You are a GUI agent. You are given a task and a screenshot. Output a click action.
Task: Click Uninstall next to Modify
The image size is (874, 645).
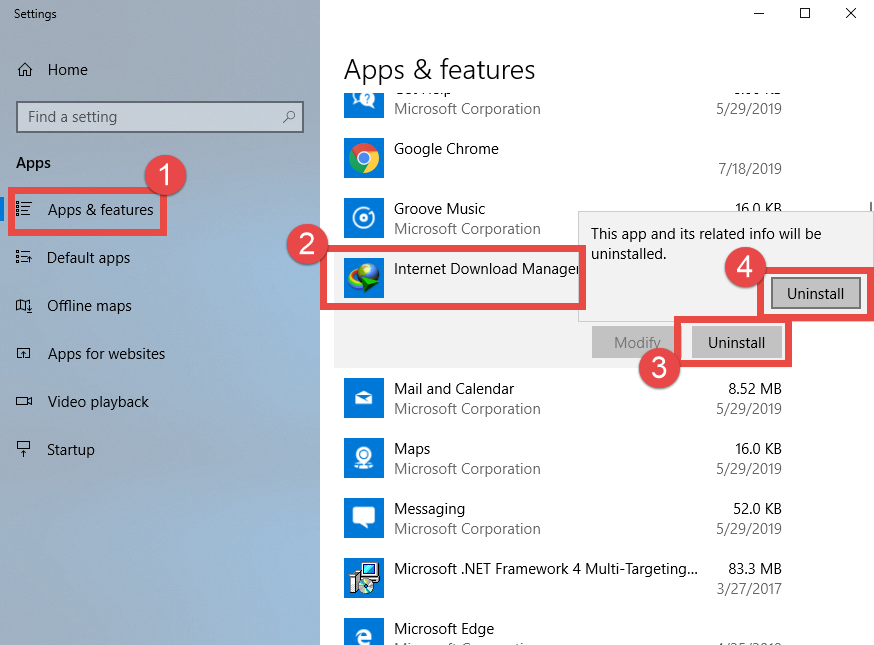[x=736, y=342]
